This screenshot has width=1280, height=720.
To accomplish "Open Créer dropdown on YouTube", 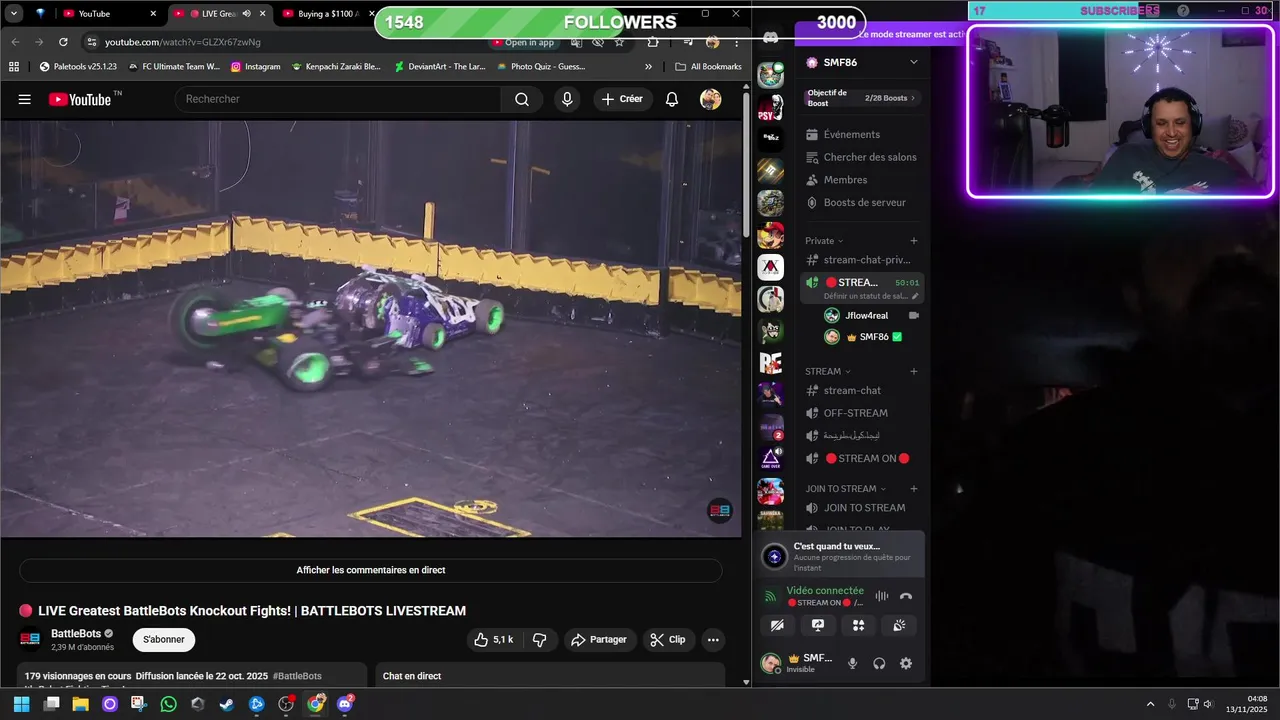I will [x=623, y=99].
